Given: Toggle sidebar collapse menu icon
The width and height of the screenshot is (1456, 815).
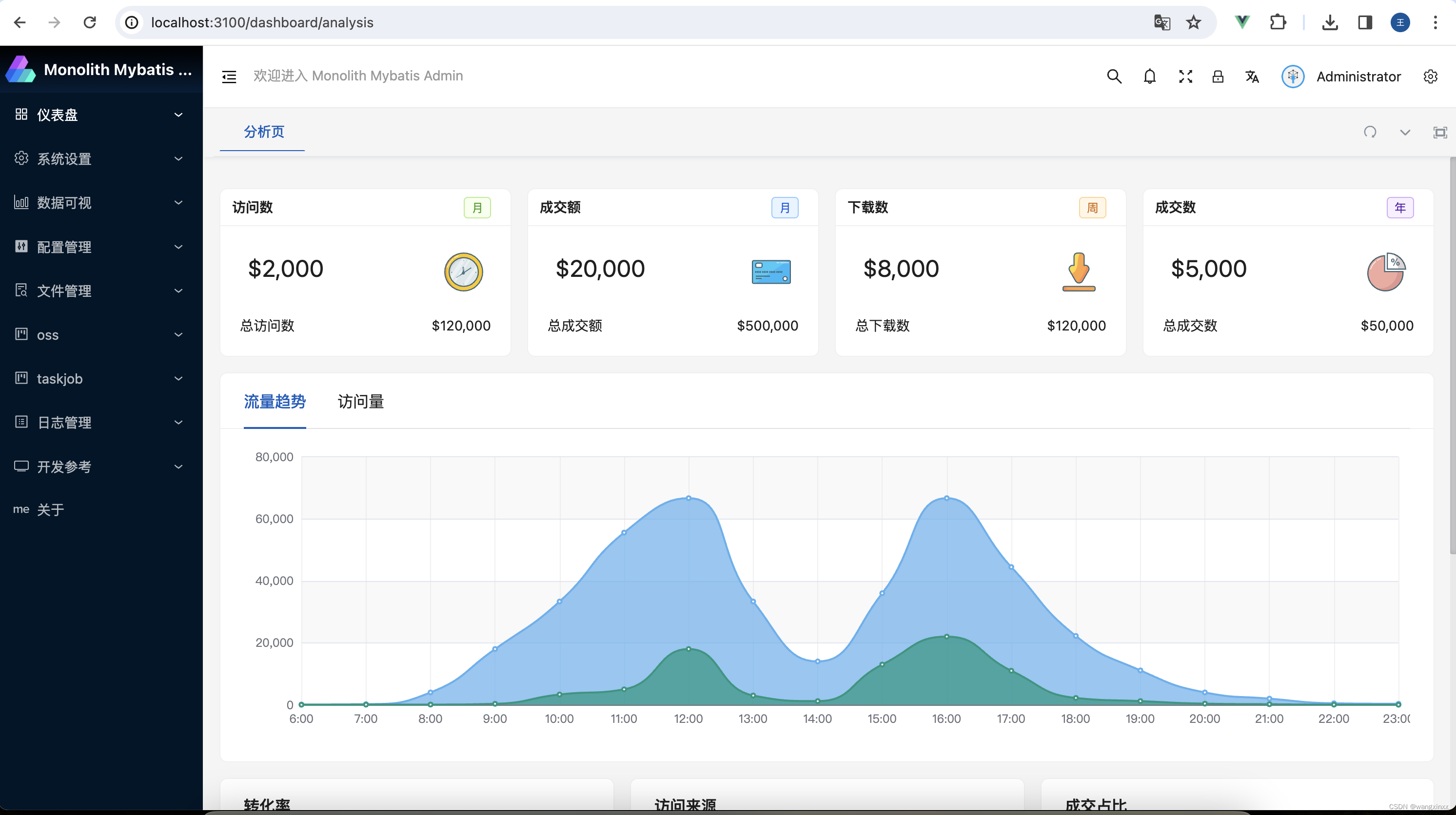Looking at the screenshot, I should [229, 77].
